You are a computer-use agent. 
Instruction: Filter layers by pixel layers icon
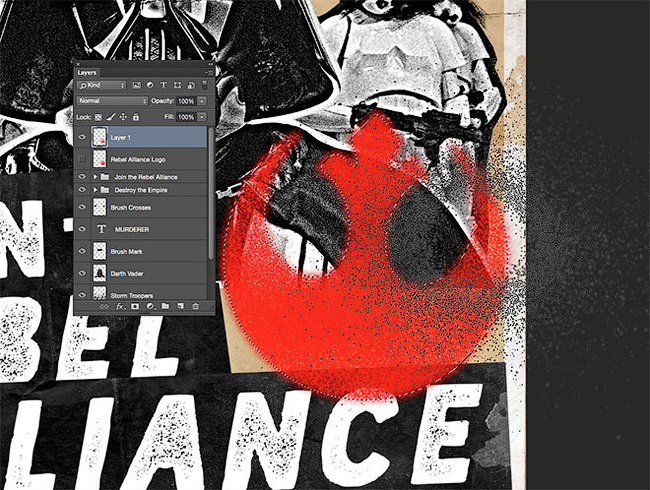[x=136, y=85]
